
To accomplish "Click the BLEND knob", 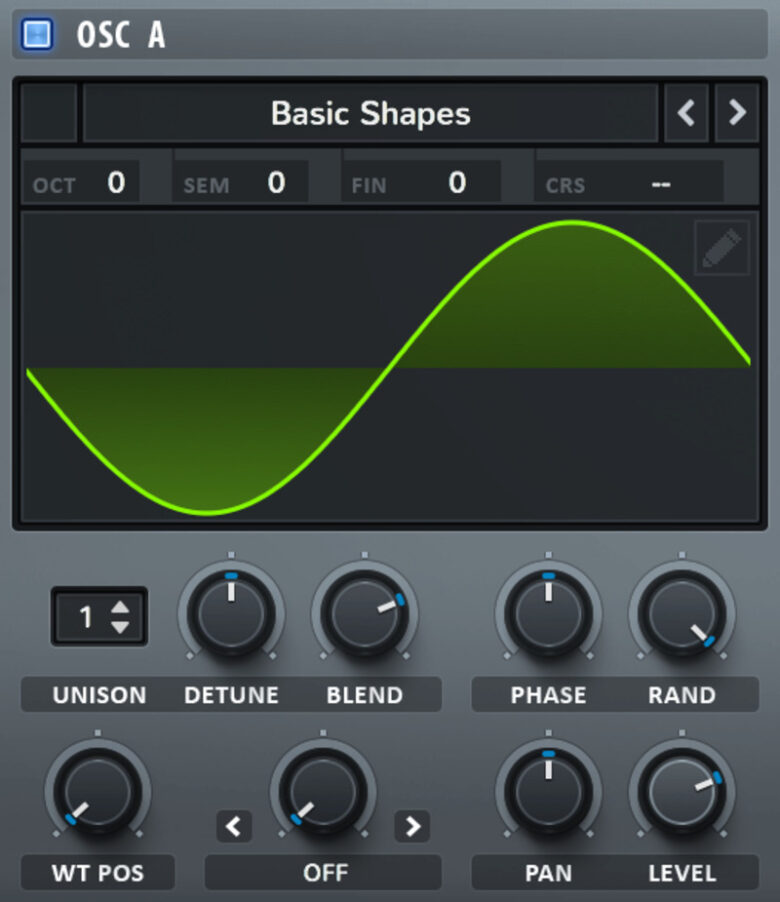I will coord(364,612).
